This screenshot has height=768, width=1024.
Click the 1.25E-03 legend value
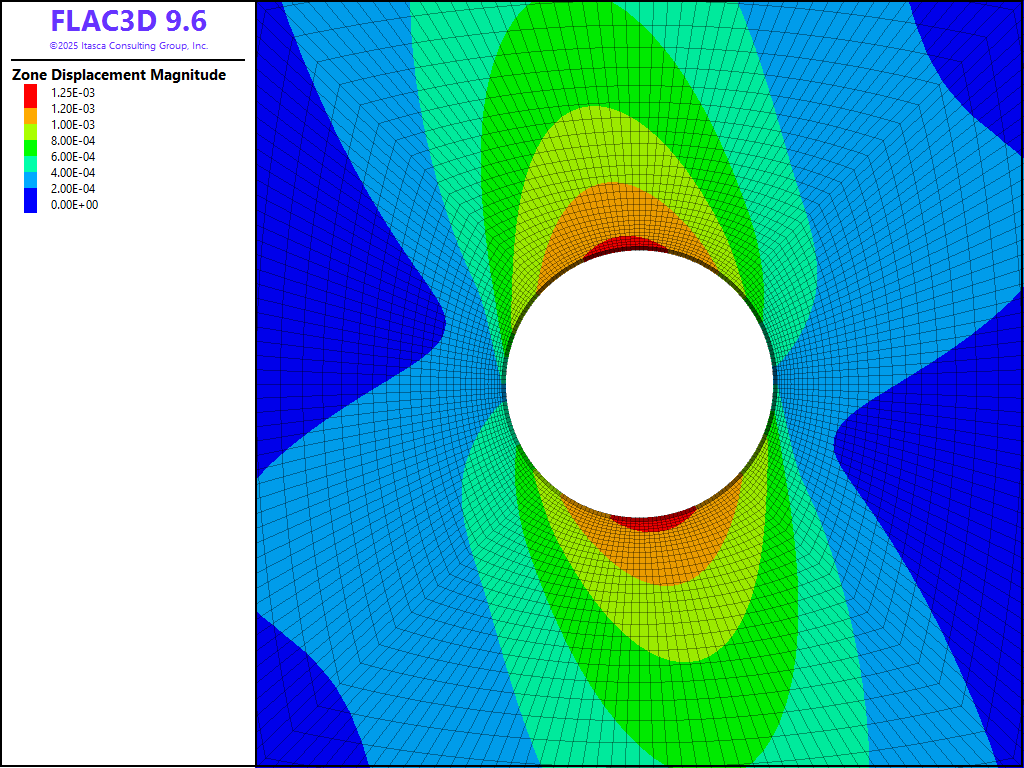73,93
